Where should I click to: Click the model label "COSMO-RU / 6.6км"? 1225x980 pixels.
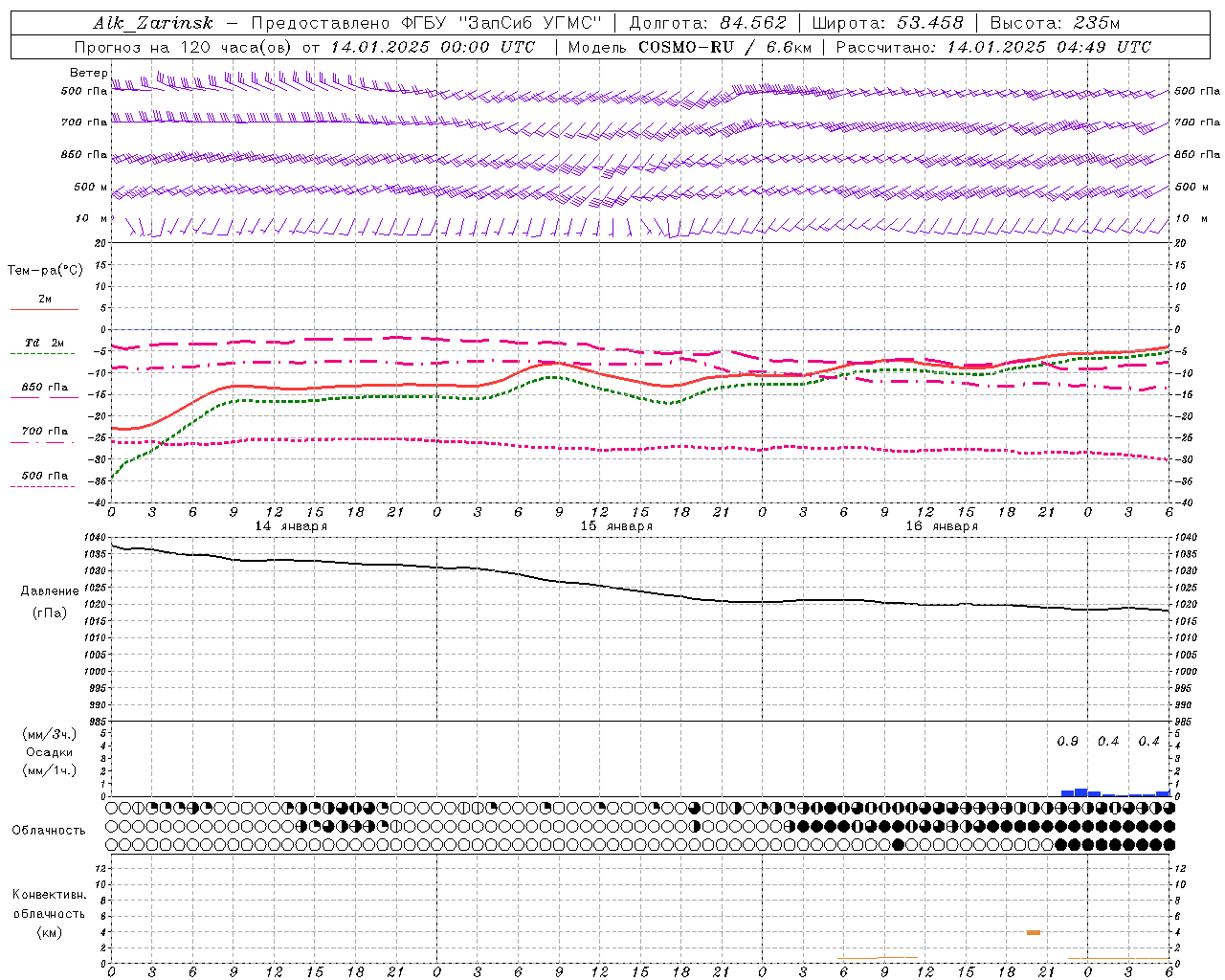tap(724, 47)
